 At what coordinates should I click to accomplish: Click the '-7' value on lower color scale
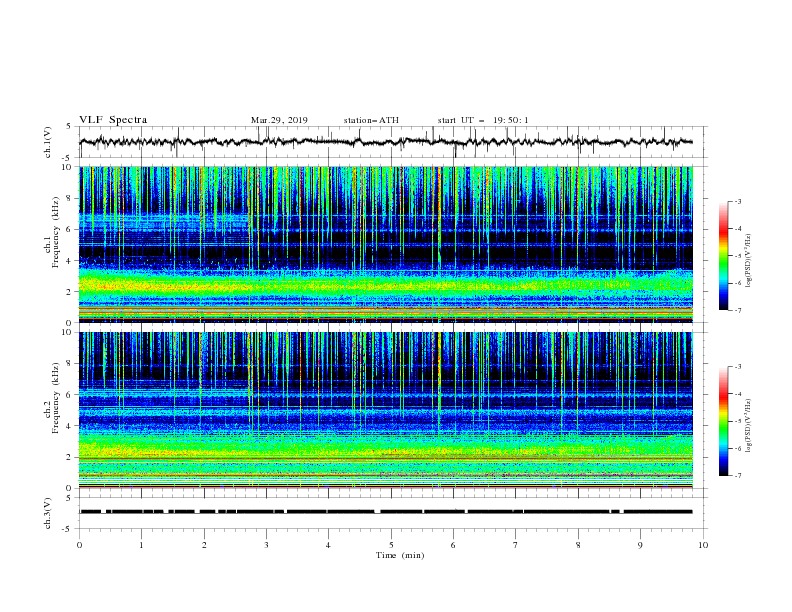point(738,475)
